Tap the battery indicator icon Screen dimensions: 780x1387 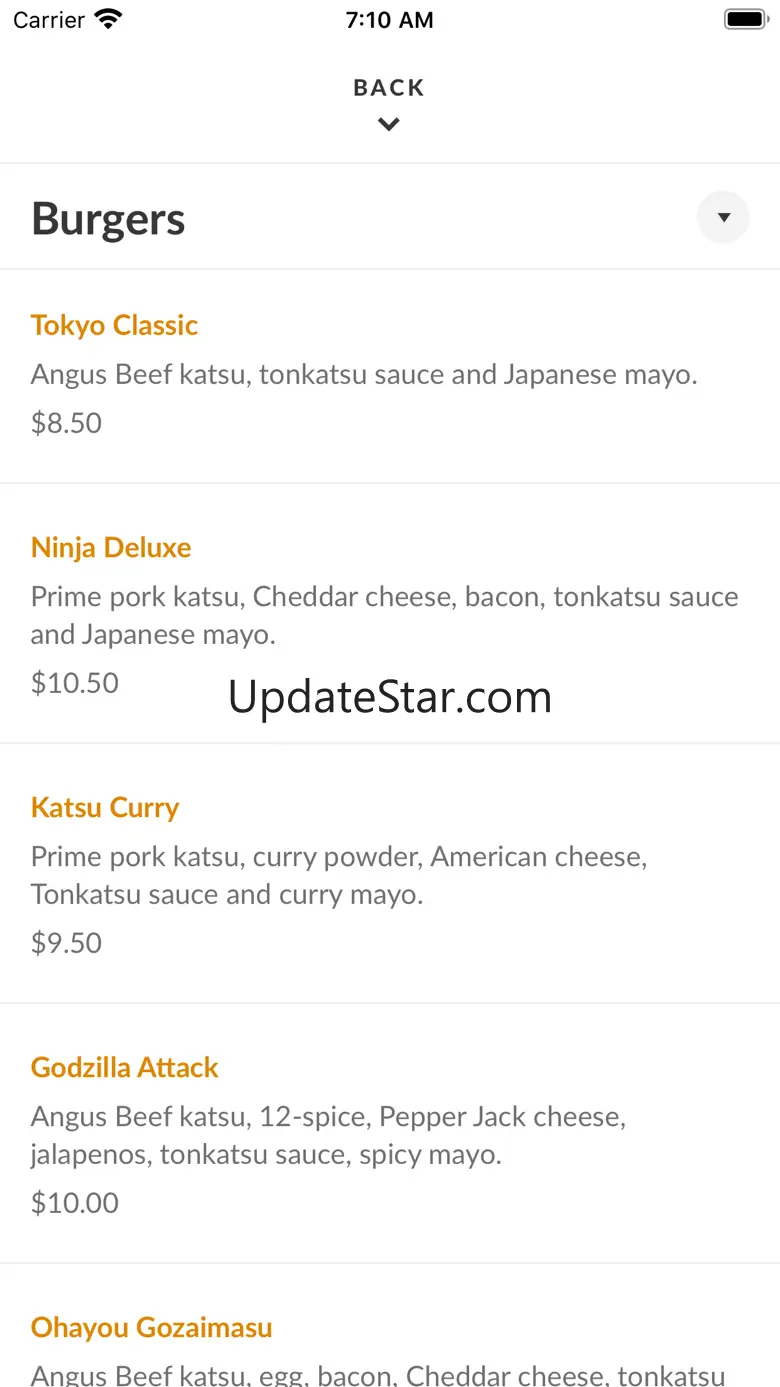744,19
